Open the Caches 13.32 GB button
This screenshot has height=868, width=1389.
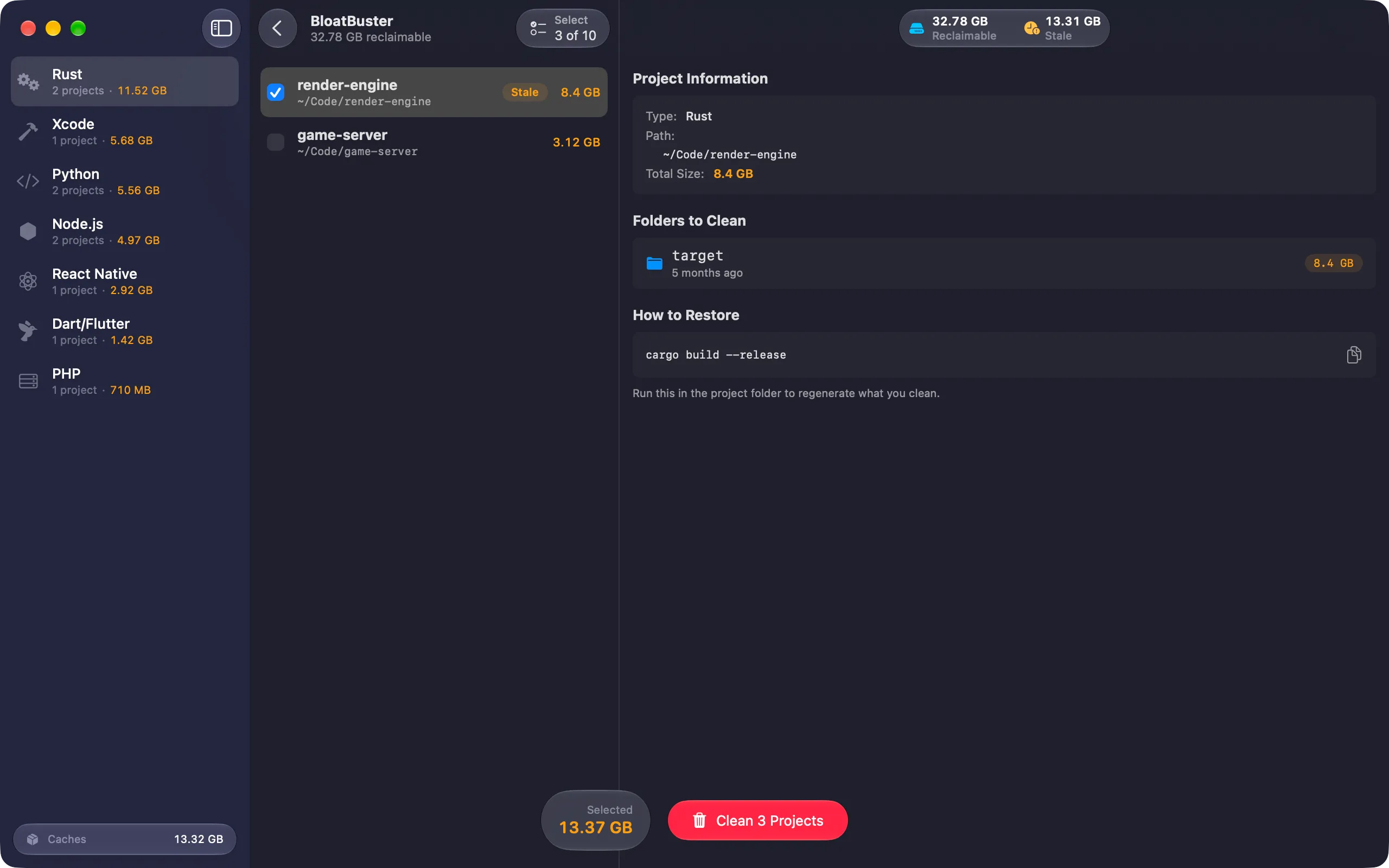pos(125,839)
